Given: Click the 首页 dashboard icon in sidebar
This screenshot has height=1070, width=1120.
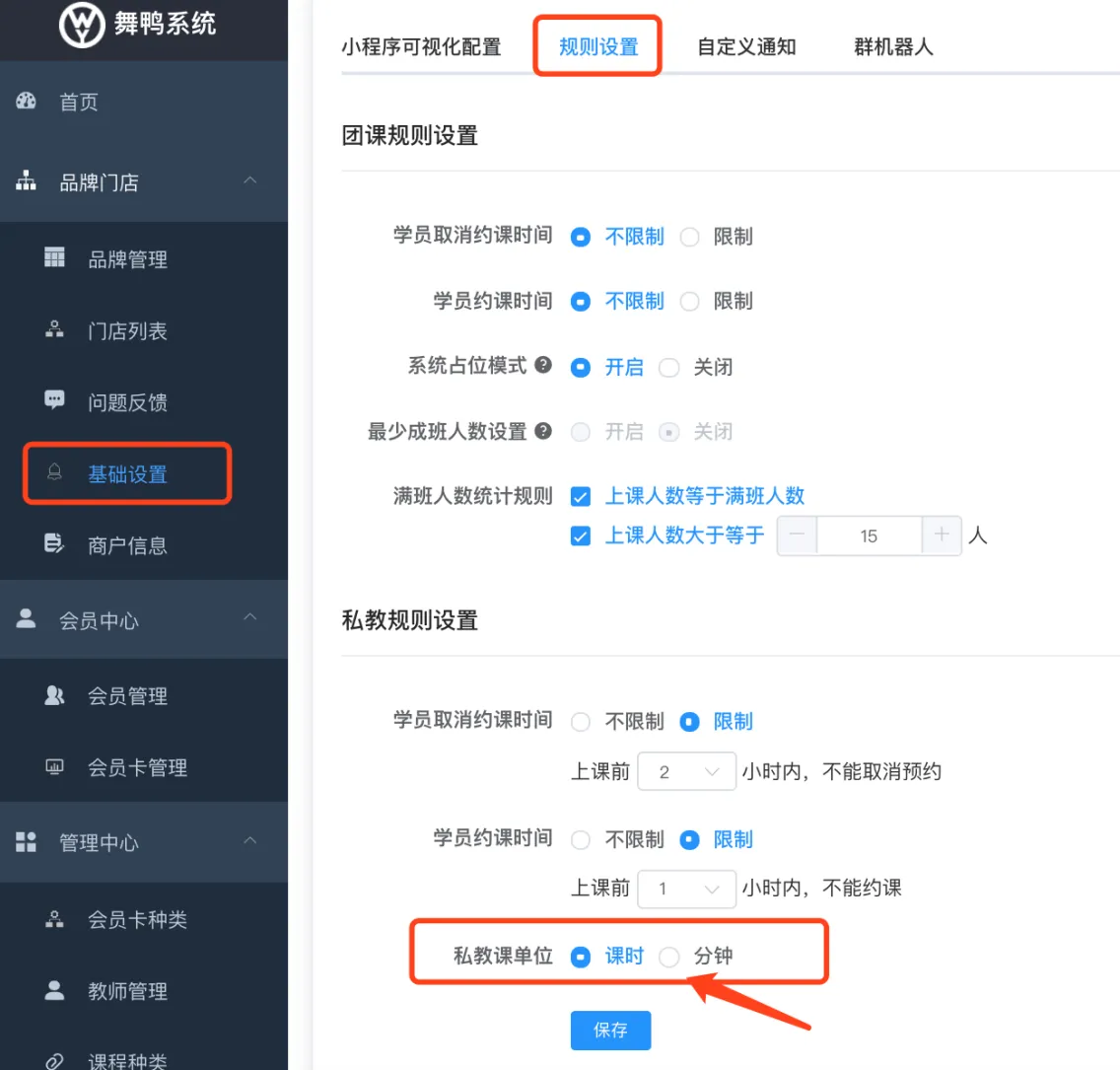Looking at the screenshot, I should 27,101.
